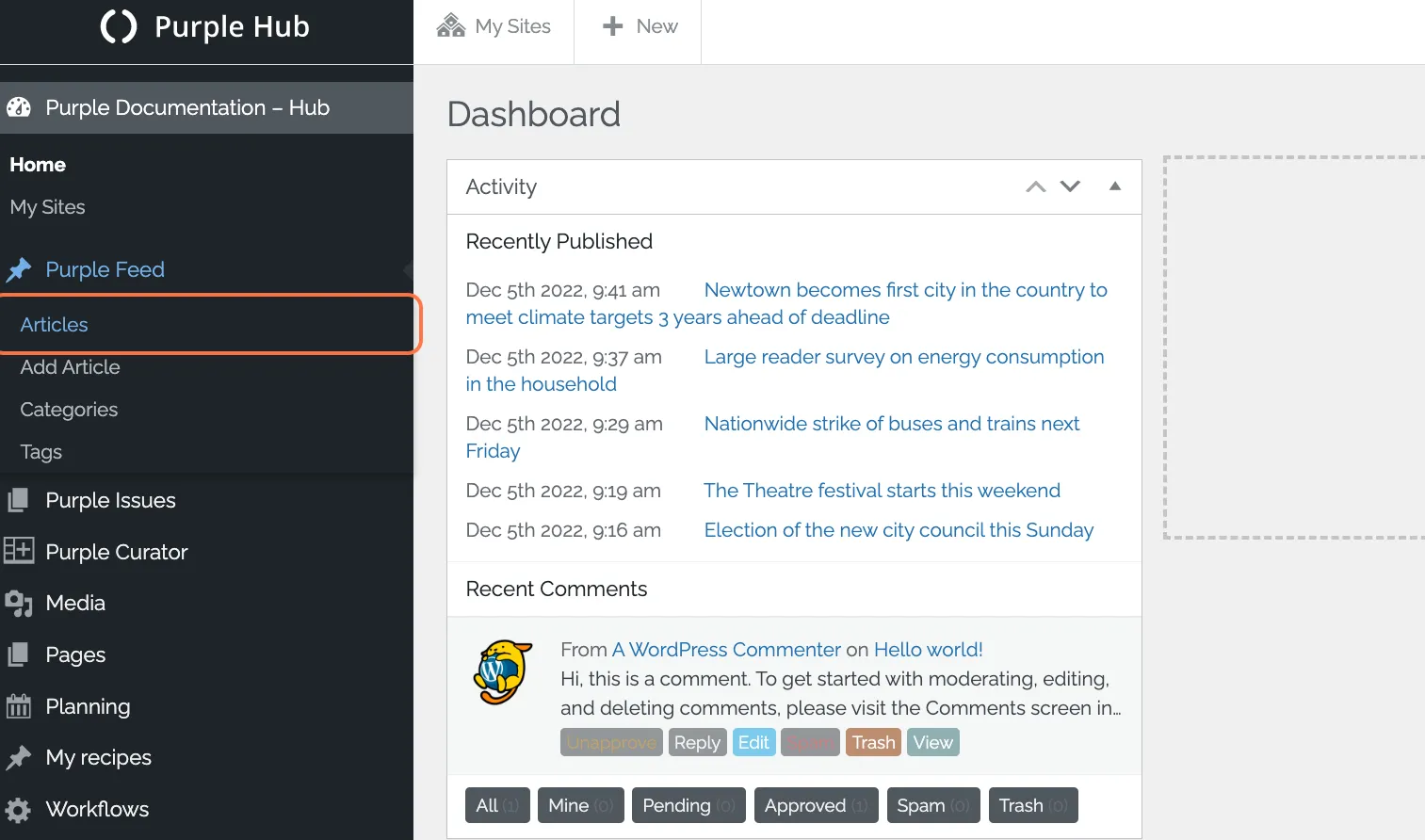Click the Workflows gear icon
Image resolution: width=1425 pixels, height=840 pixels.
[x=18, y=810]
